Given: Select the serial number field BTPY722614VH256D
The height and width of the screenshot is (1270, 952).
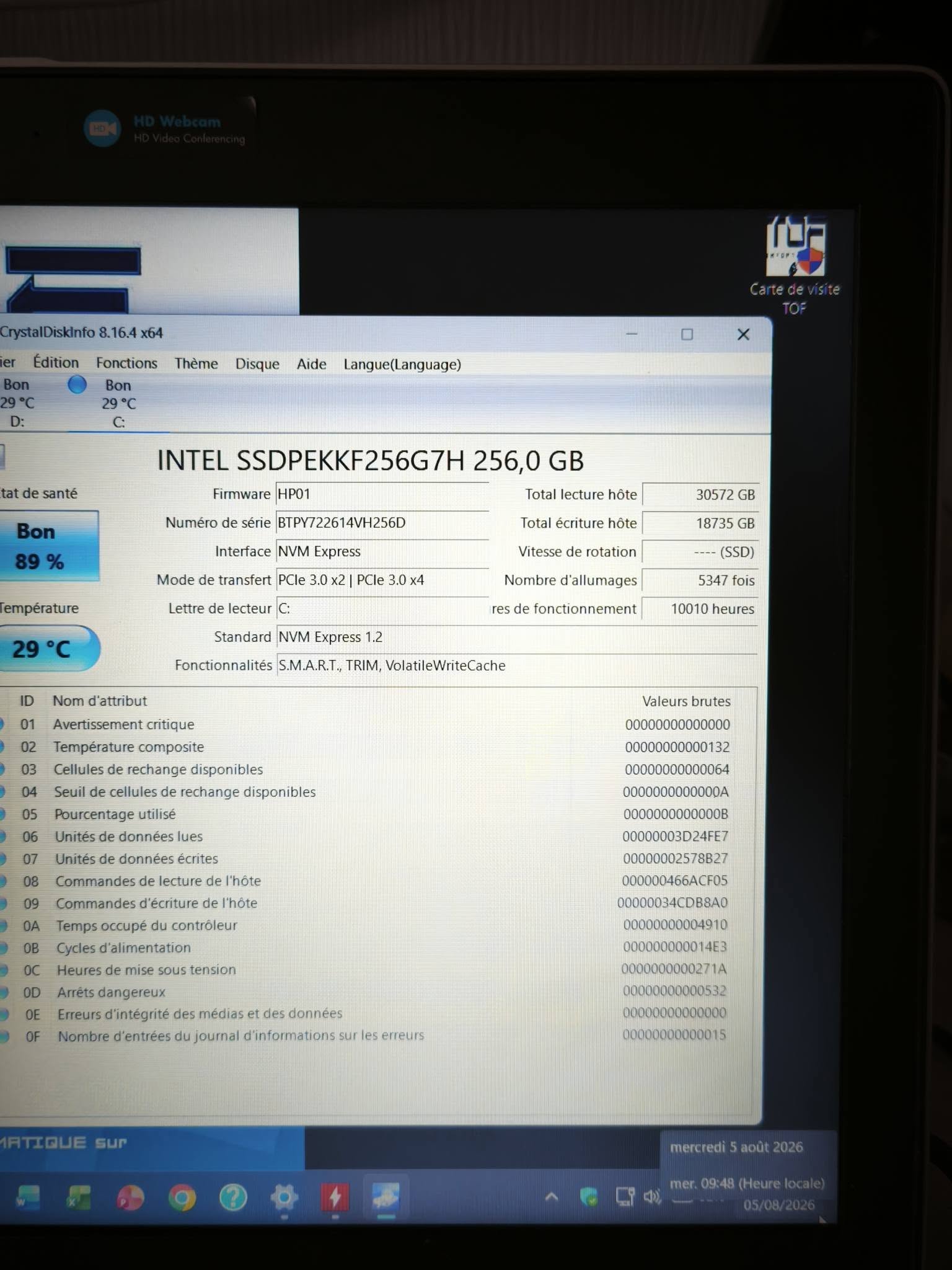Looking at the screenshot, I should pyautogui.click(x=382, y=523).
